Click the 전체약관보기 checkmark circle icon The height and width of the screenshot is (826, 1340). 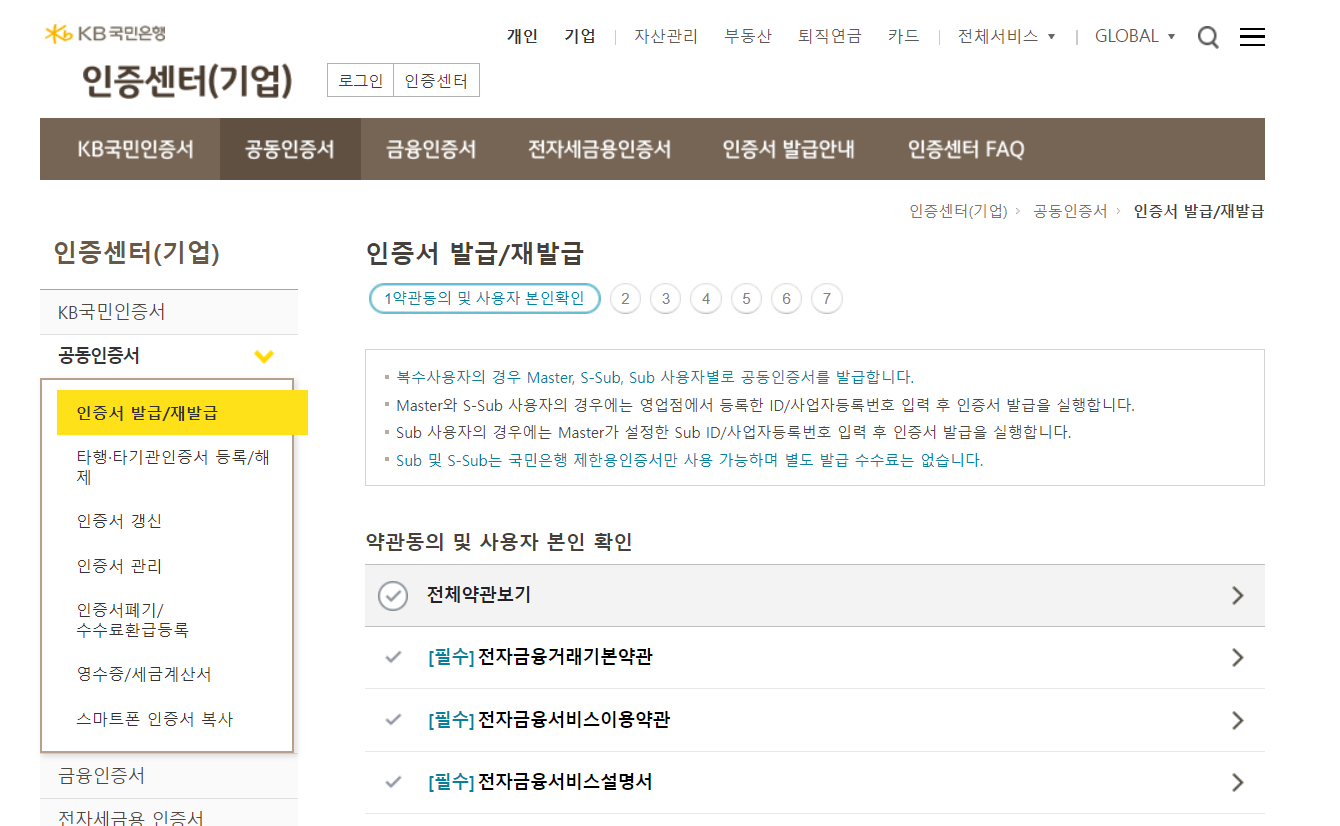tap(393, 594)
